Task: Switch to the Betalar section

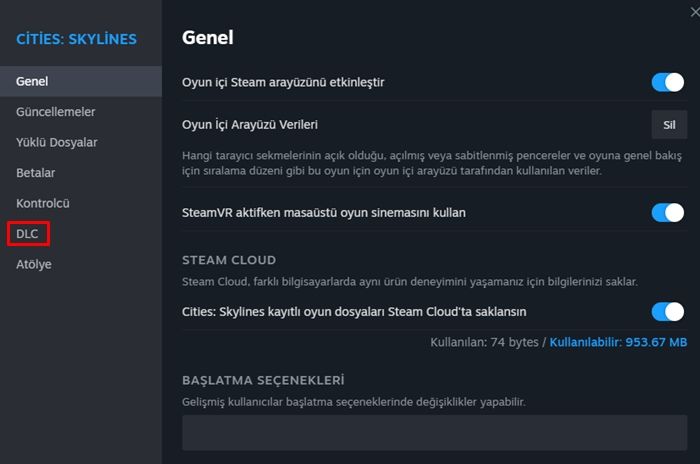Action: (x=36, y=173)
